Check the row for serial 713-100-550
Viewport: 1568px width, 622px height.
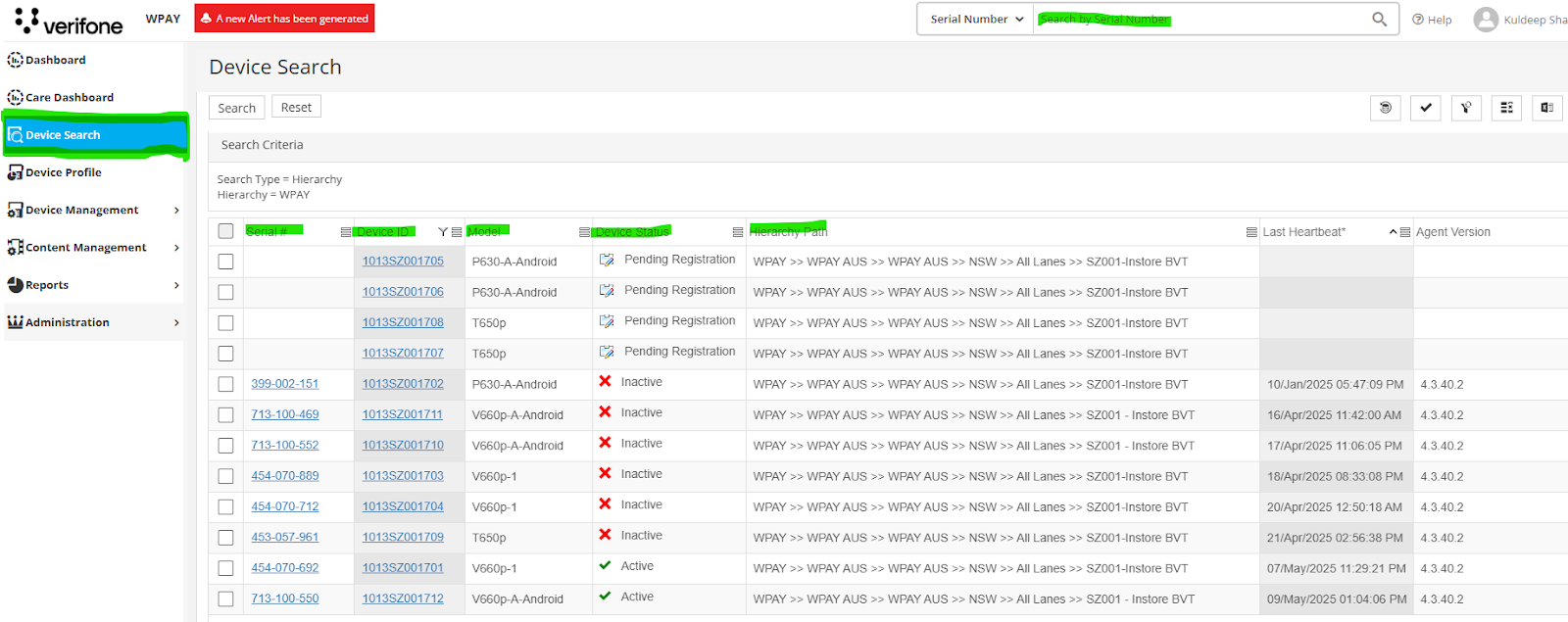(x=225, y=598)
